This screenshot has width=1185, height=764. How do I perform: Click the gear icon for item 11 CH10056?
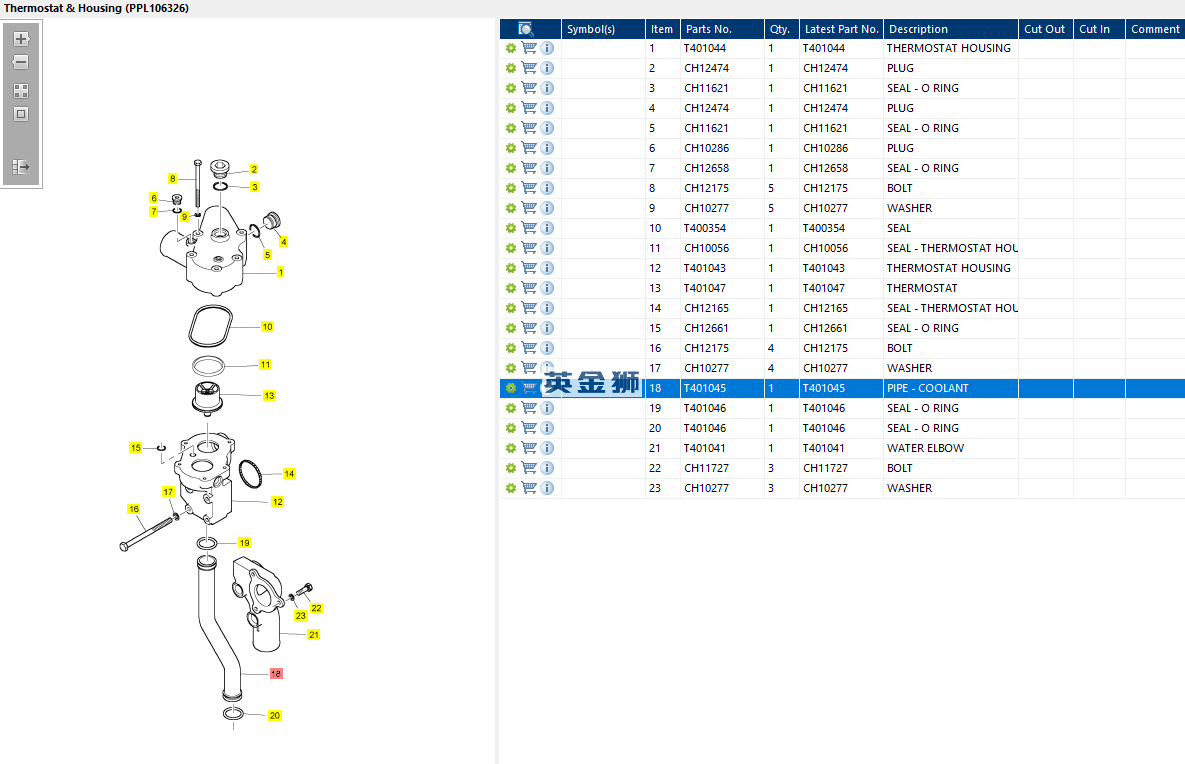click(511, 248)
